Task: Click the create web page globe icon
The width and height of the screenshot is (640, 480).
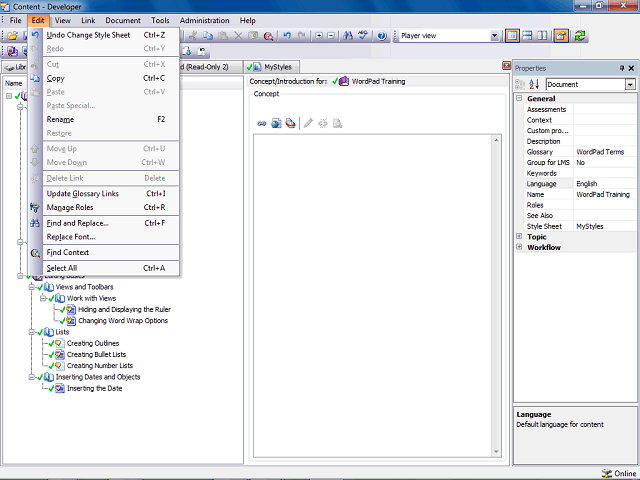Action: 276,123
